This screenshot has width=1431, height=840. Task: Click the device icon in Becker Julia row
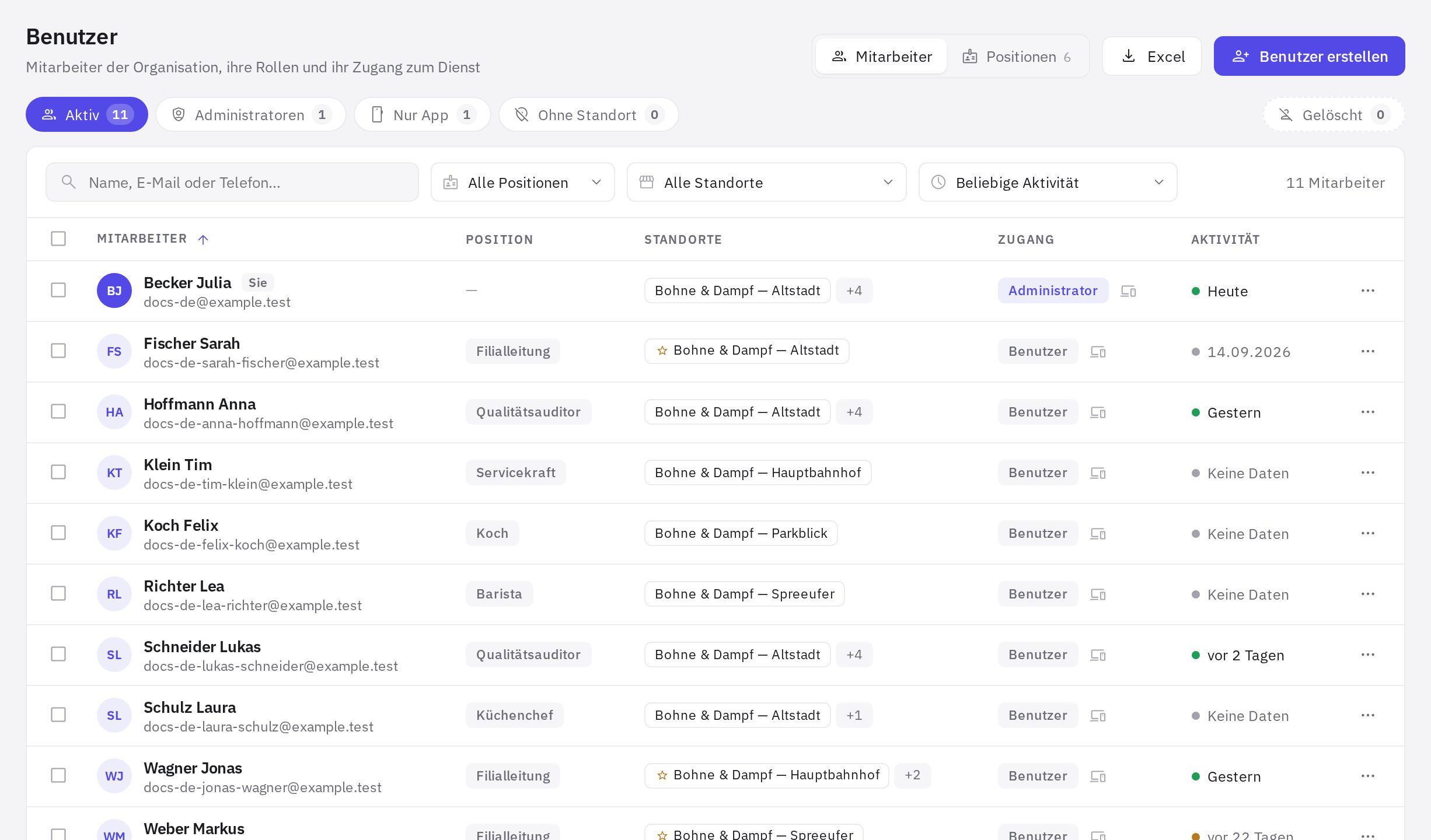(1128, 291)
